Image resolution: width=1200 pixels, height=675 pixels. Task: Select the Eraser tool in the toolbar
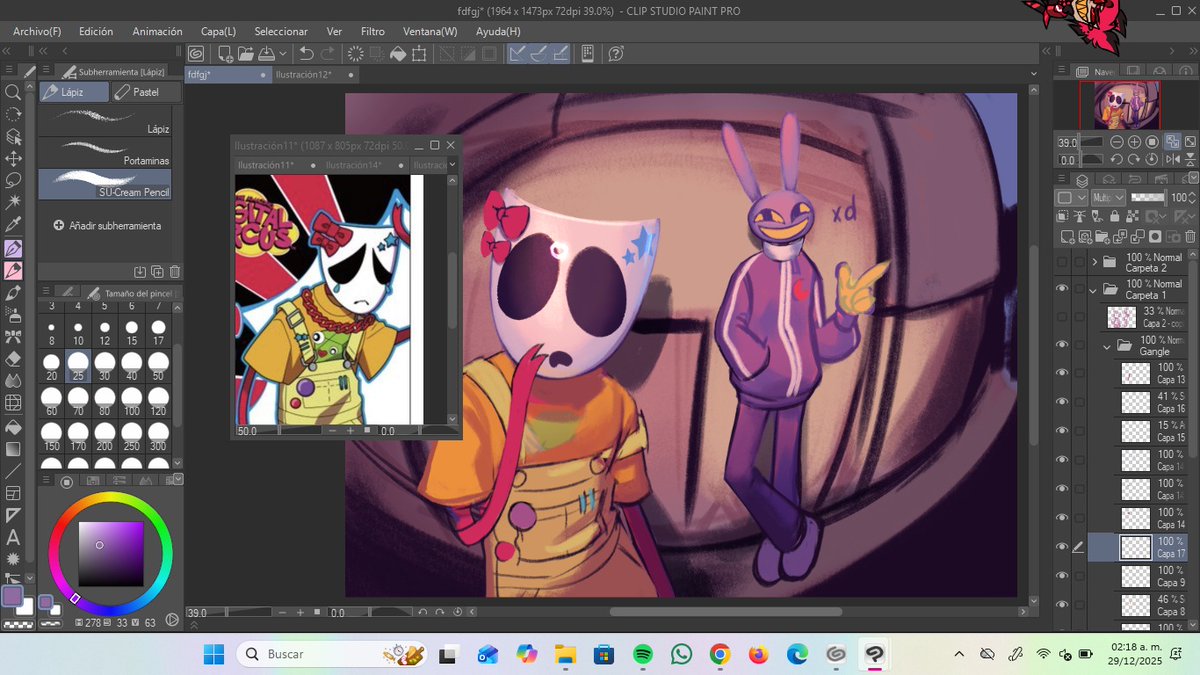[14, 358]
